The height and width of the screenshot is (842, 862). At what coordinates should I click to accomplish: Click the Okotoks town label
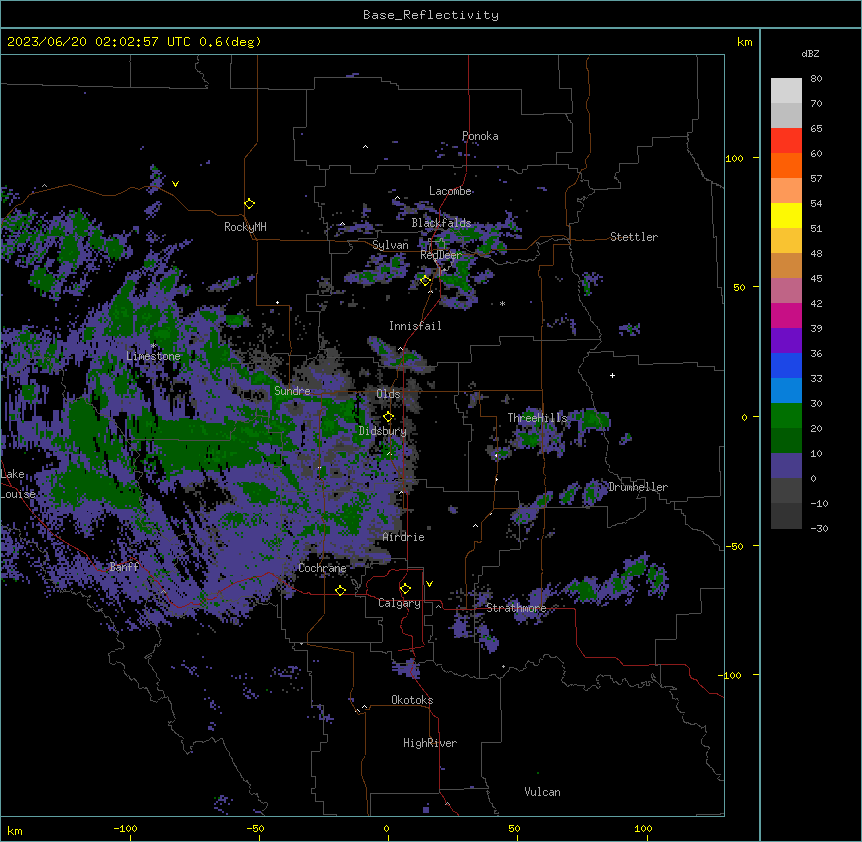click(412, 700)
